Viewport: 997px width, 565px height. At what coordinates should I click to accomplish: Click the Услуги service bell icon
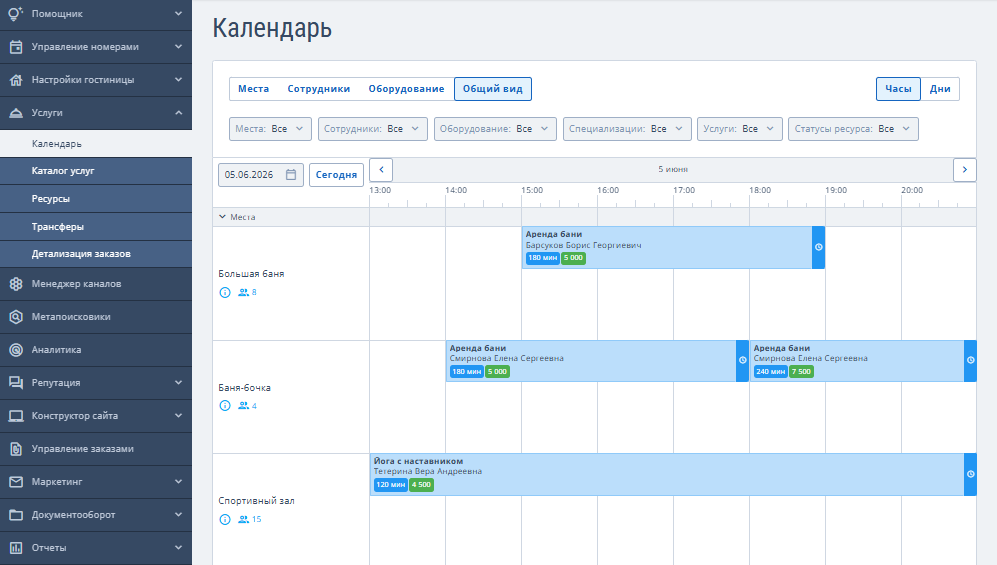click(x=16, y=112)
